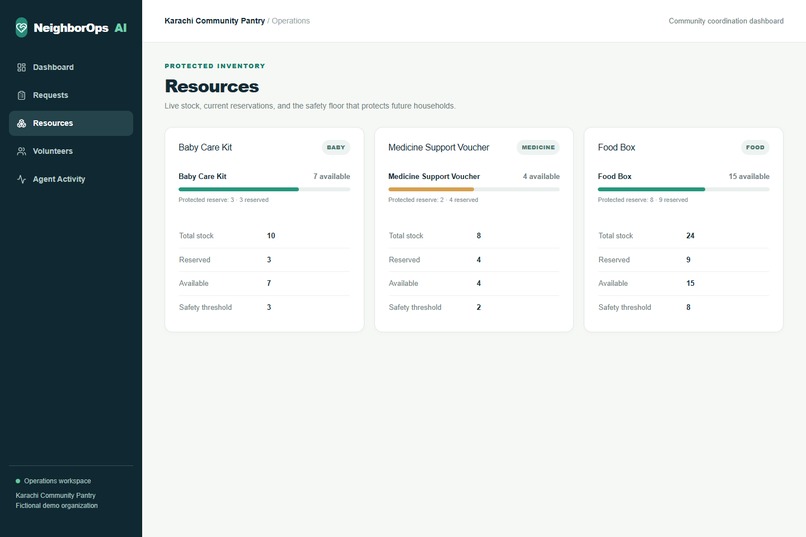Image resolution: width=806 pixels, height=537 pixels.
Task: Click the green Operations workspace status dot
Action: (x=18, y=481)
